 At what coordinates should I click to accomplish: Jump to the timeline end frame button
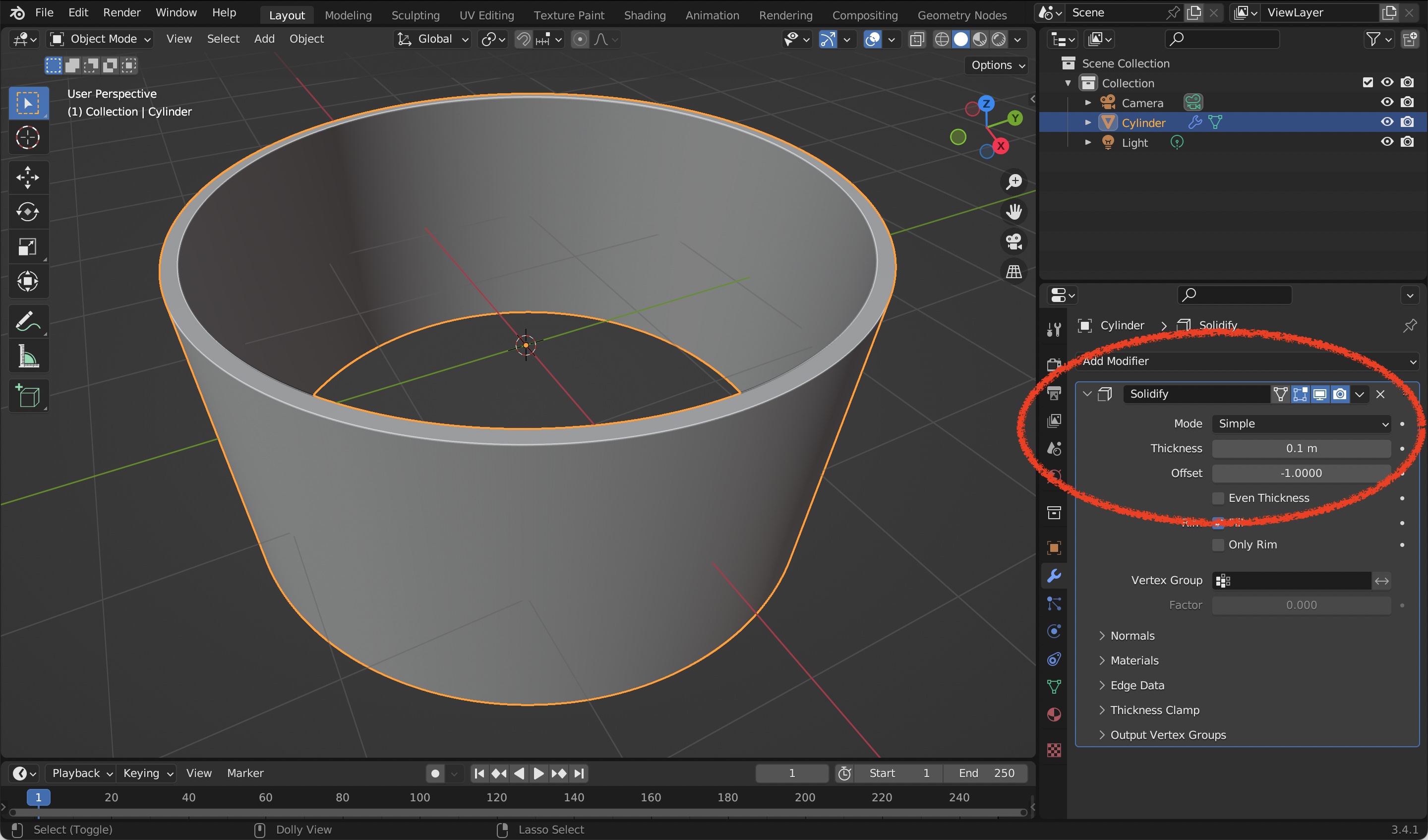pos(579,773)
